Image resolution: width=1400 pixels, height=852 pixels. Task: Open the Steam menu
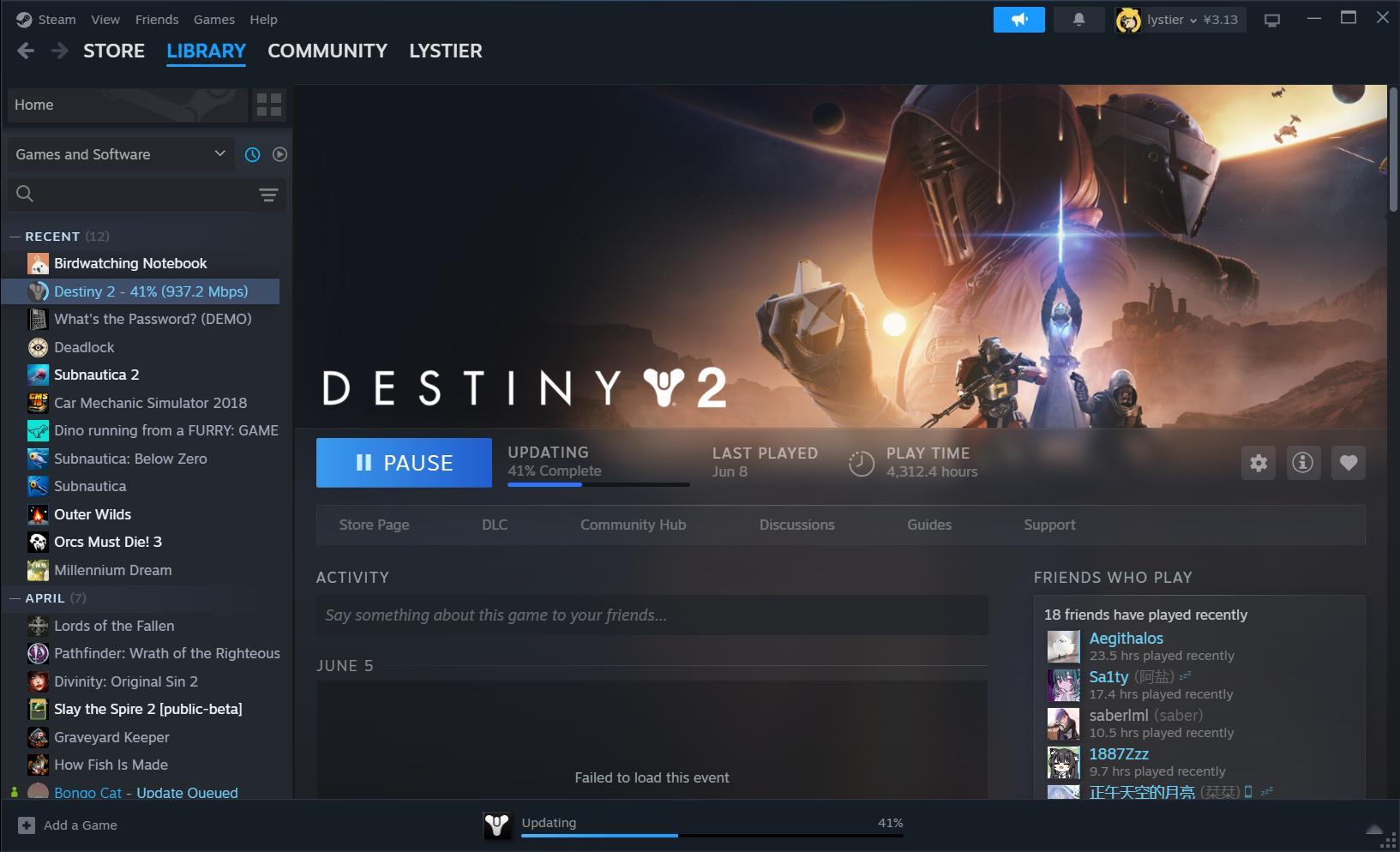[57, 19]
